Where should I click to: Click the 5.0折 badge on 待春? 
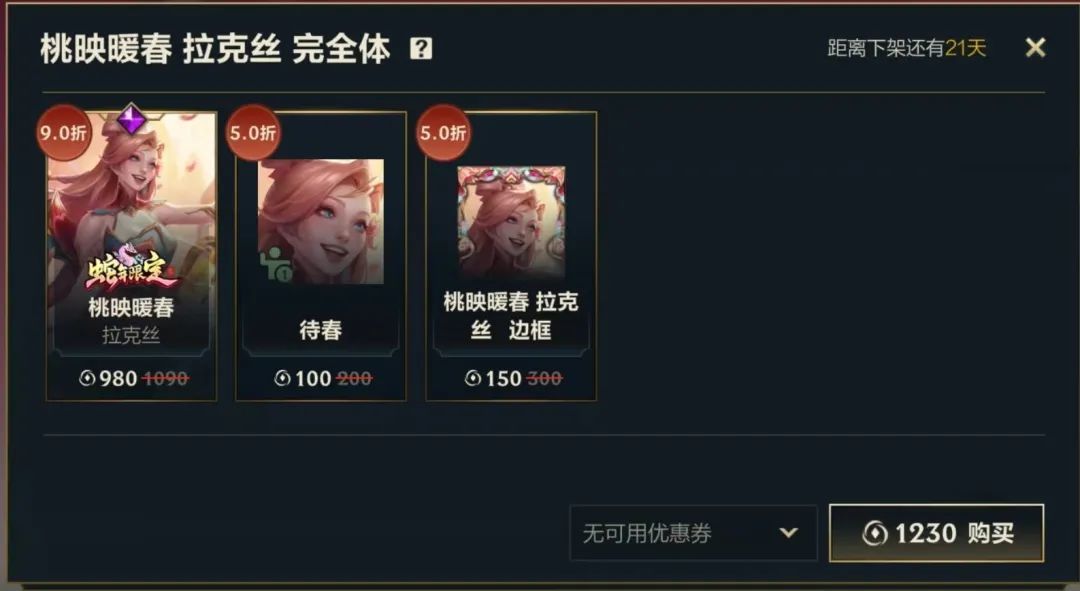(253, 132)
